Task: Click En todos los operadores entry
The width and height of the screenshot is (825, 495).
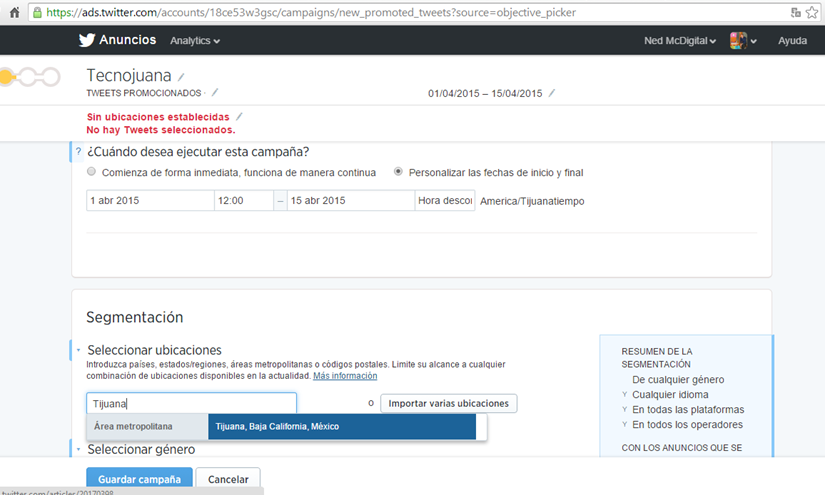Action: point(688,425)
